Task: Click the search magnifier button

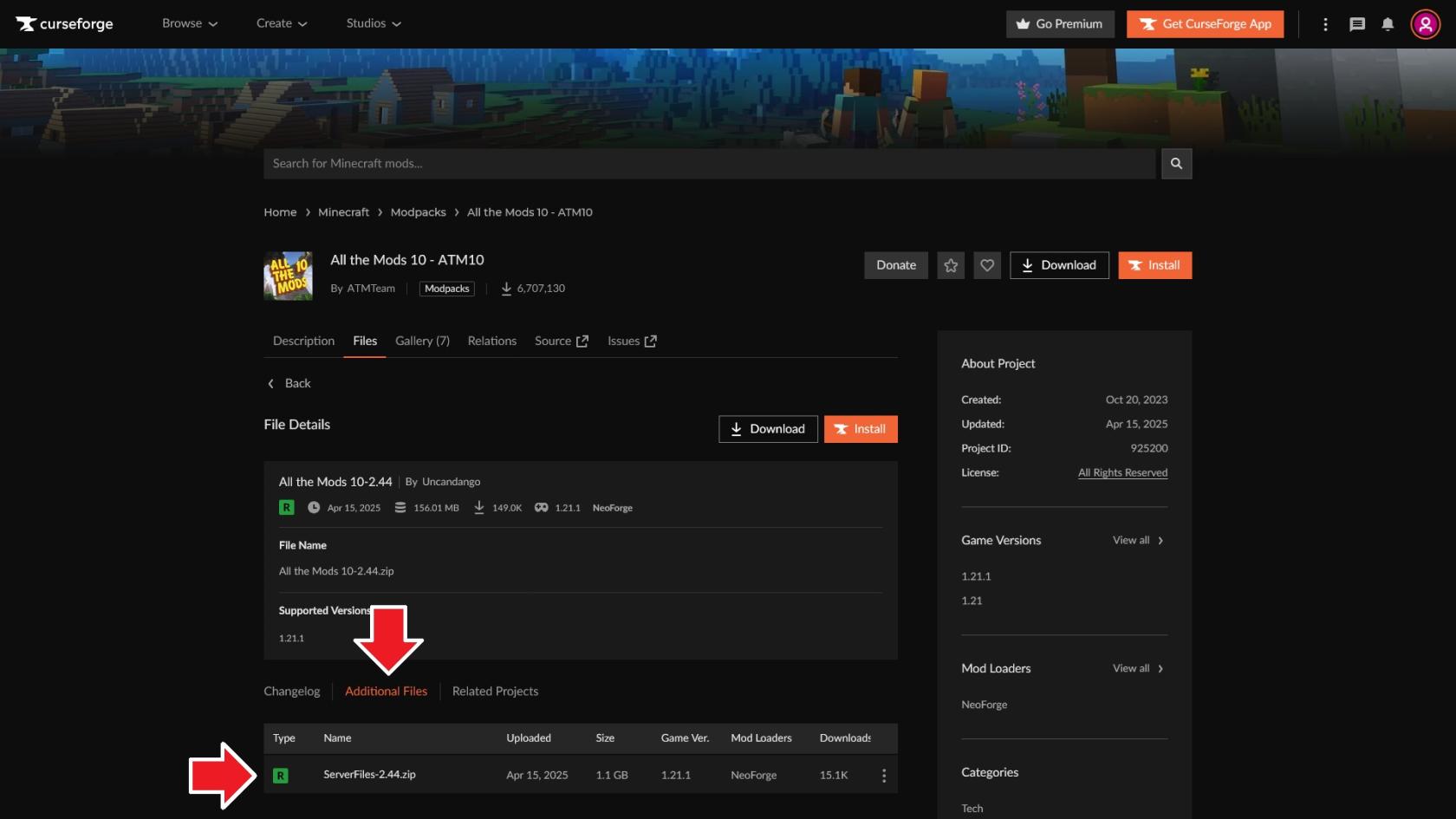Action: (x=1176, y=164)
